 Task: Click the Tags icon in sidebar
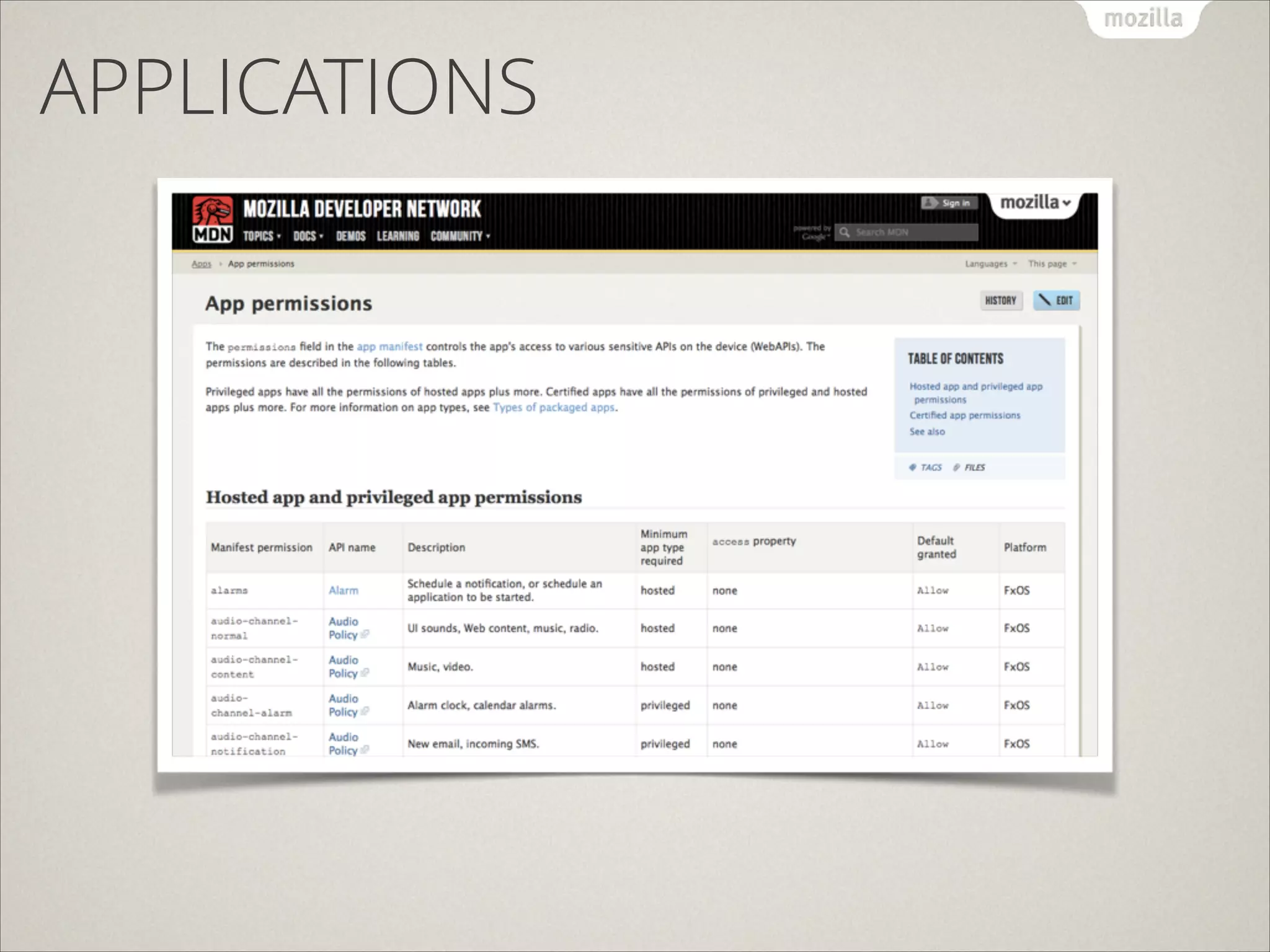coord(912,467)
